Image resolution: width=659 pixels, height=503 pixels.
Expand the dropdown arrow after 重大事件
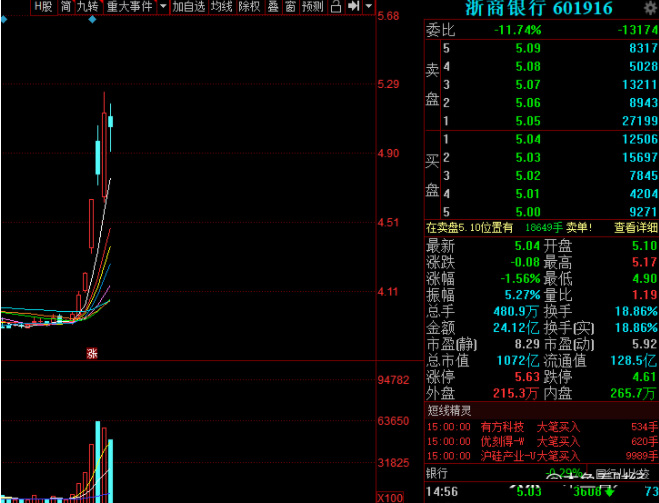(162, 7)
